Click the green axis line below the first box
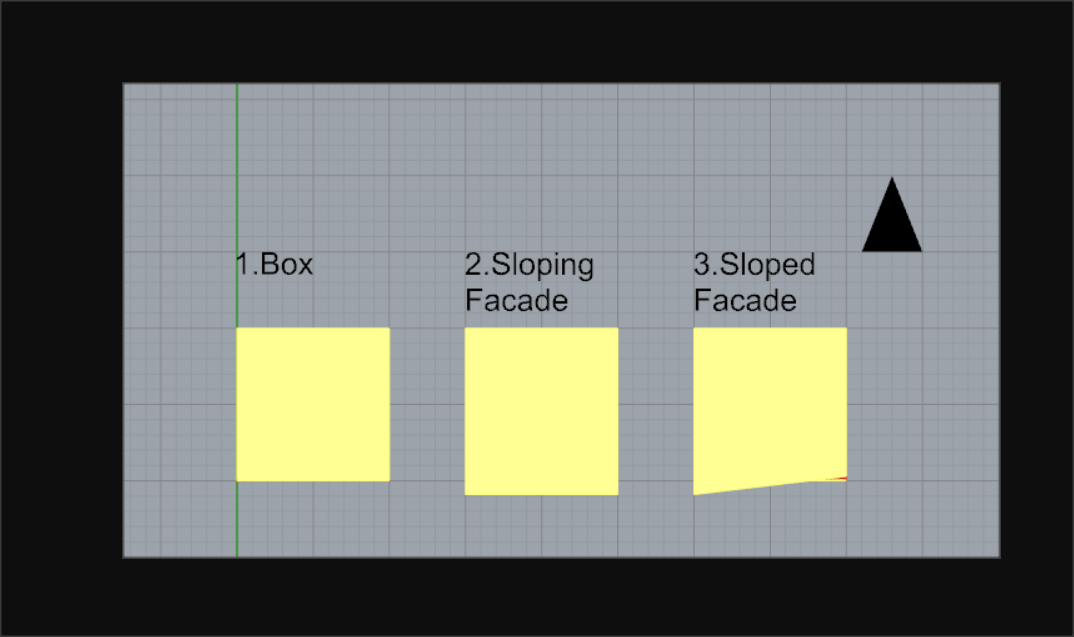This screenshot has height=637, width=1074. (x=237, y=519)
